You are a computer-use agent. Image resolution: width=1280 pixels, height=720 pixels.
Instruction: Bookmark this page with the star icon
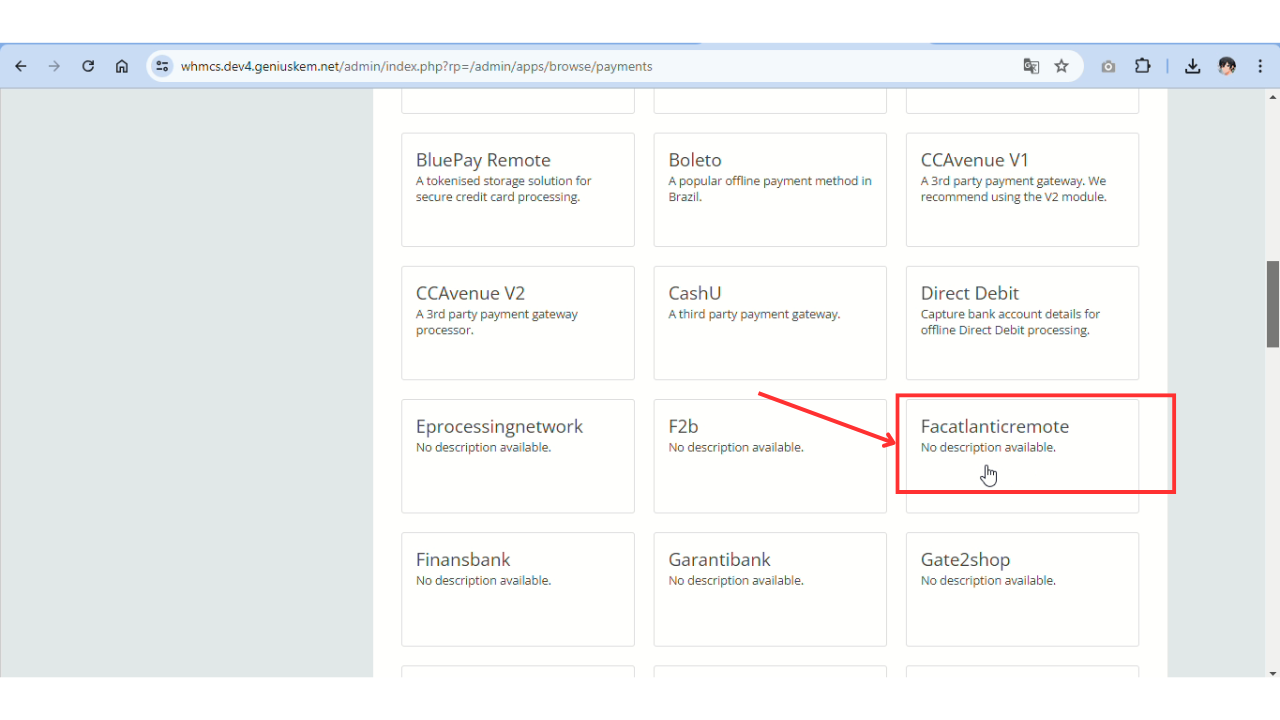(1062, 66)
